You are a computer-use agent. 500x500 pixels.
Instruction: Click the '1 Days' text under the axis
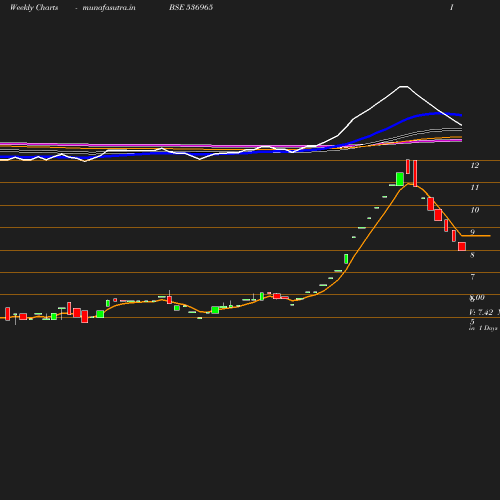[488, 328]
